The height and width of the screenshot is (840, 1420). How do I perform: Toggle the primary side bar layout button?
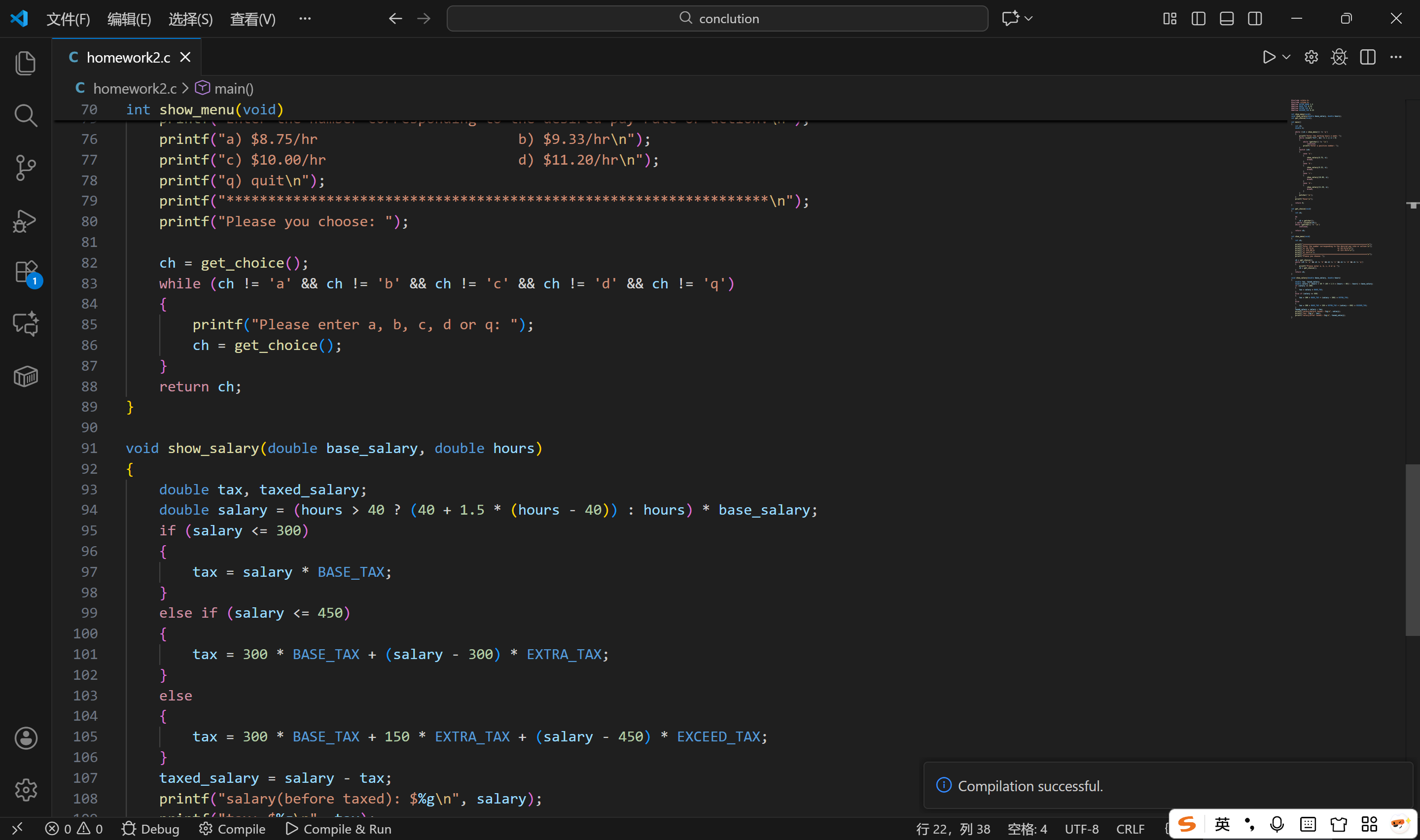click(1198, 19)
